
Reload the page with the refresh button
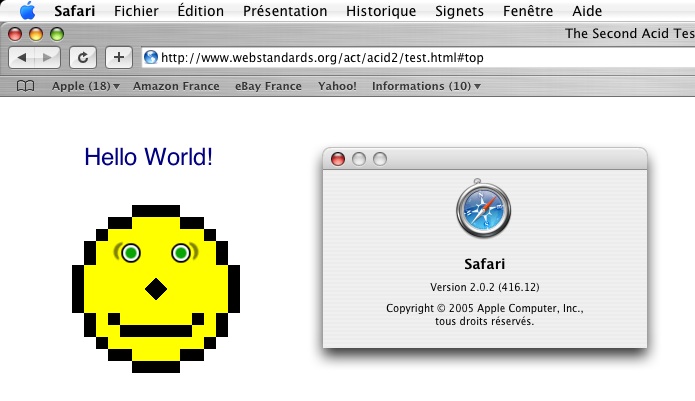83,57
